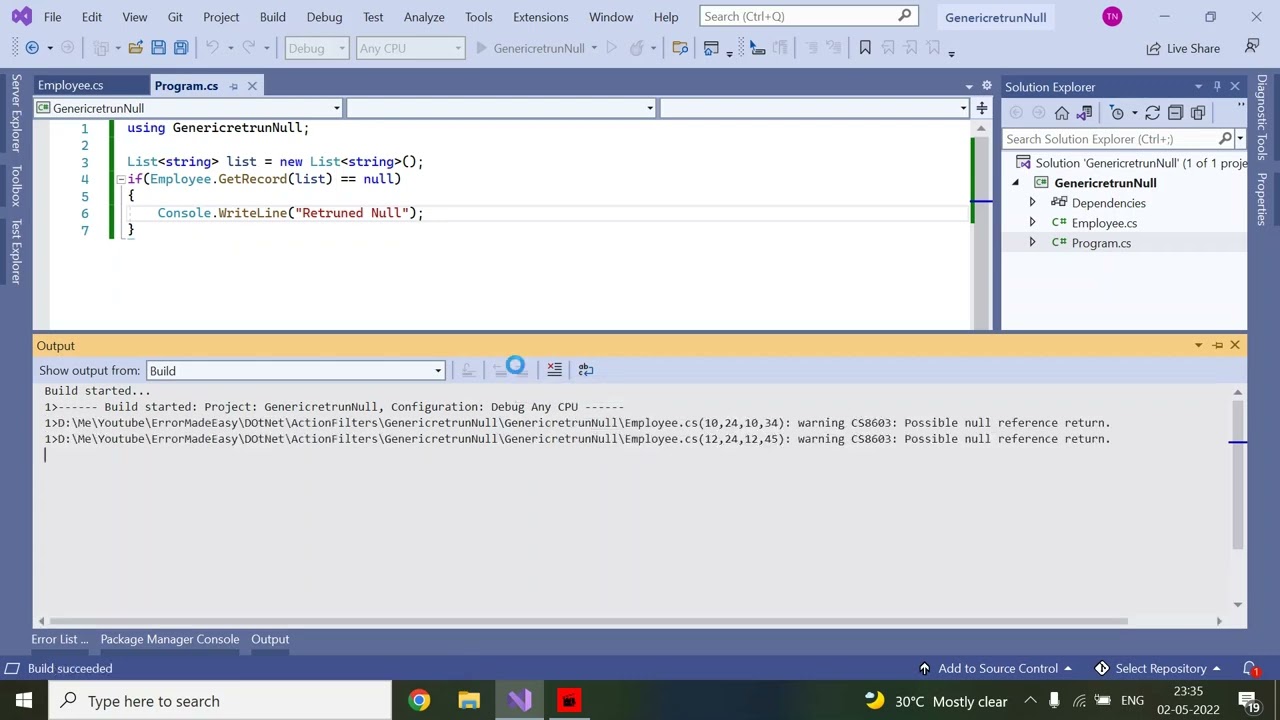Click the Home icon in Solution Explorer

(1062, 113)
